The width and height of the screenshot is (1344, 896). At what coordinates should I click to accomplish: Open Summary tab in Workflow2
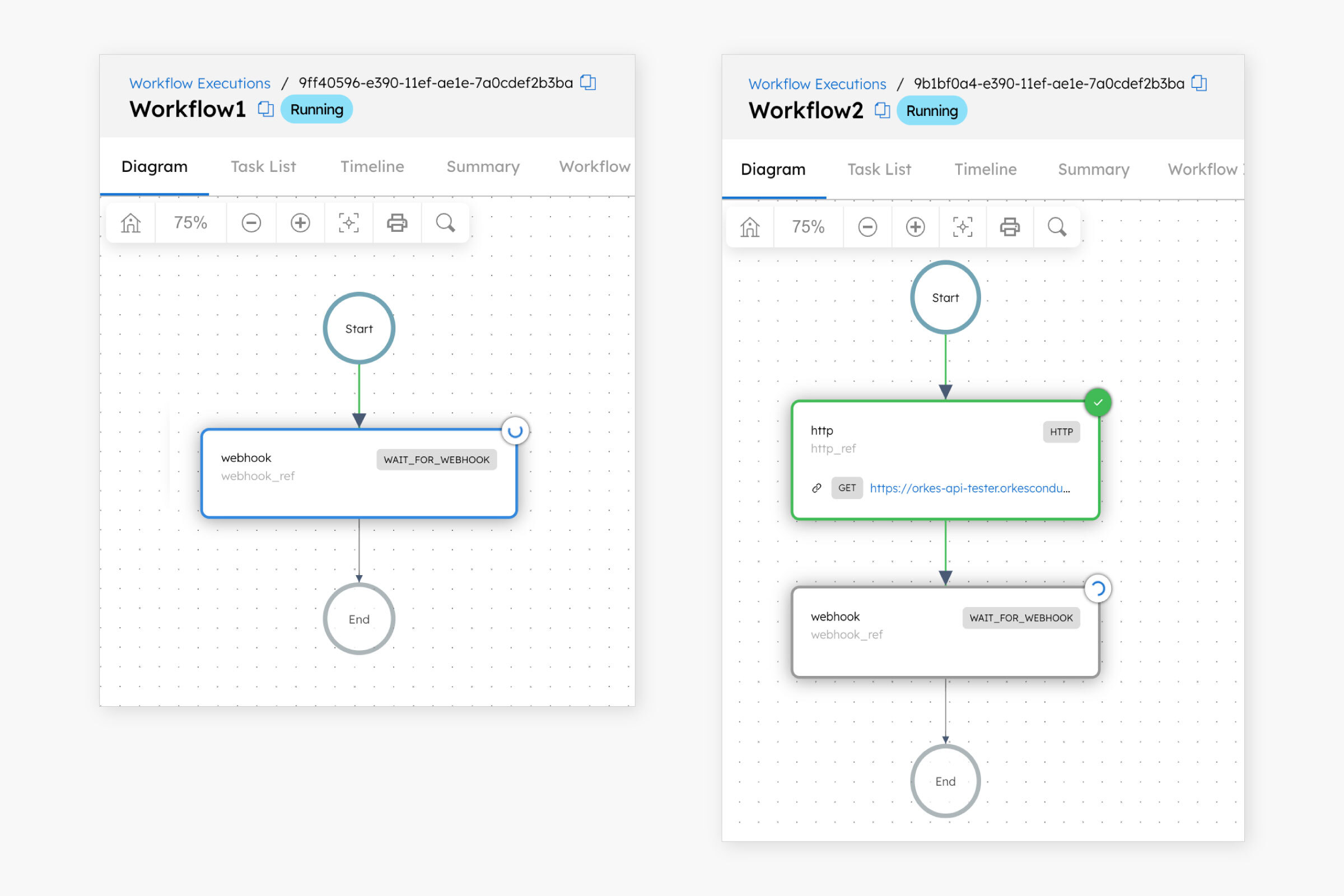(1093, 169)
